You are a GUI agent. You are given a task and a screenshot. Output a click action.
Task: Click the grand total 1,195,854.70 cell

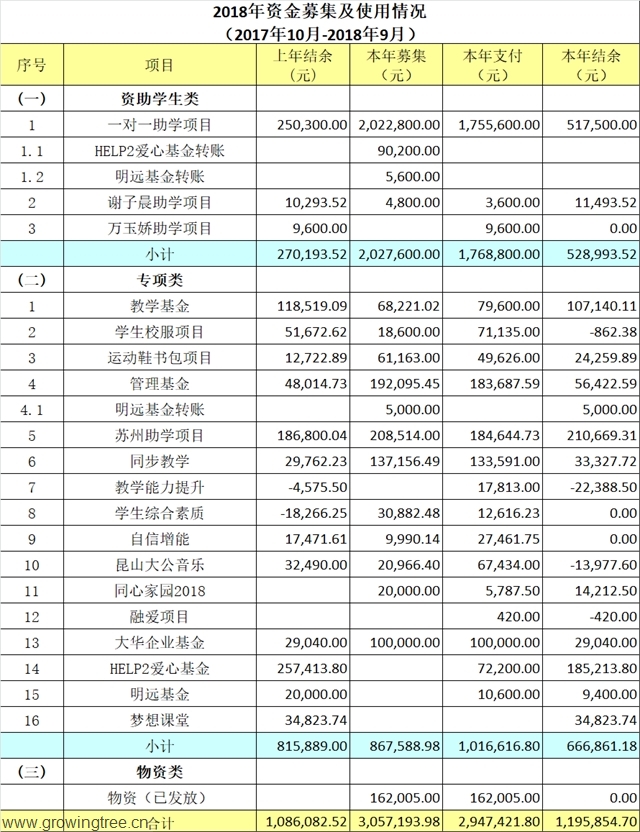pyautogui.click(x=591, y=820)
